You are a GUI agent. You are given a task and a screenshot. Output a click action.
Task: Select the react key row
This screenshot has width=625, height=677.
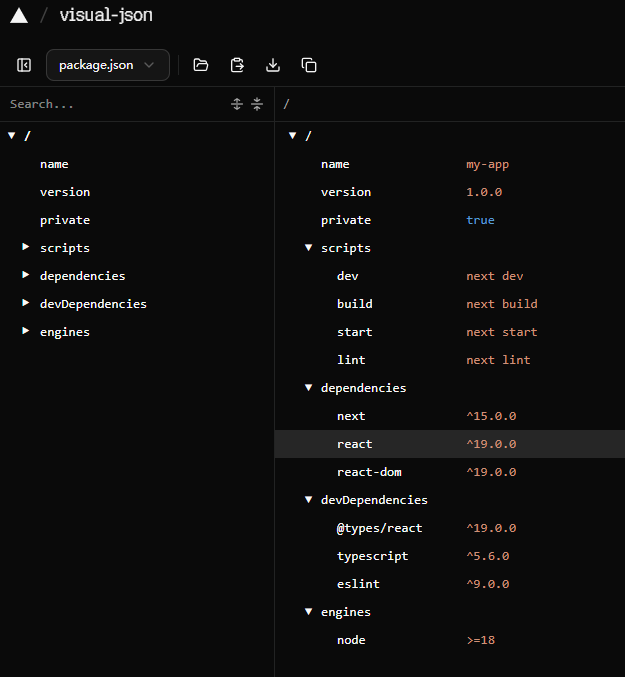[450, 444]
